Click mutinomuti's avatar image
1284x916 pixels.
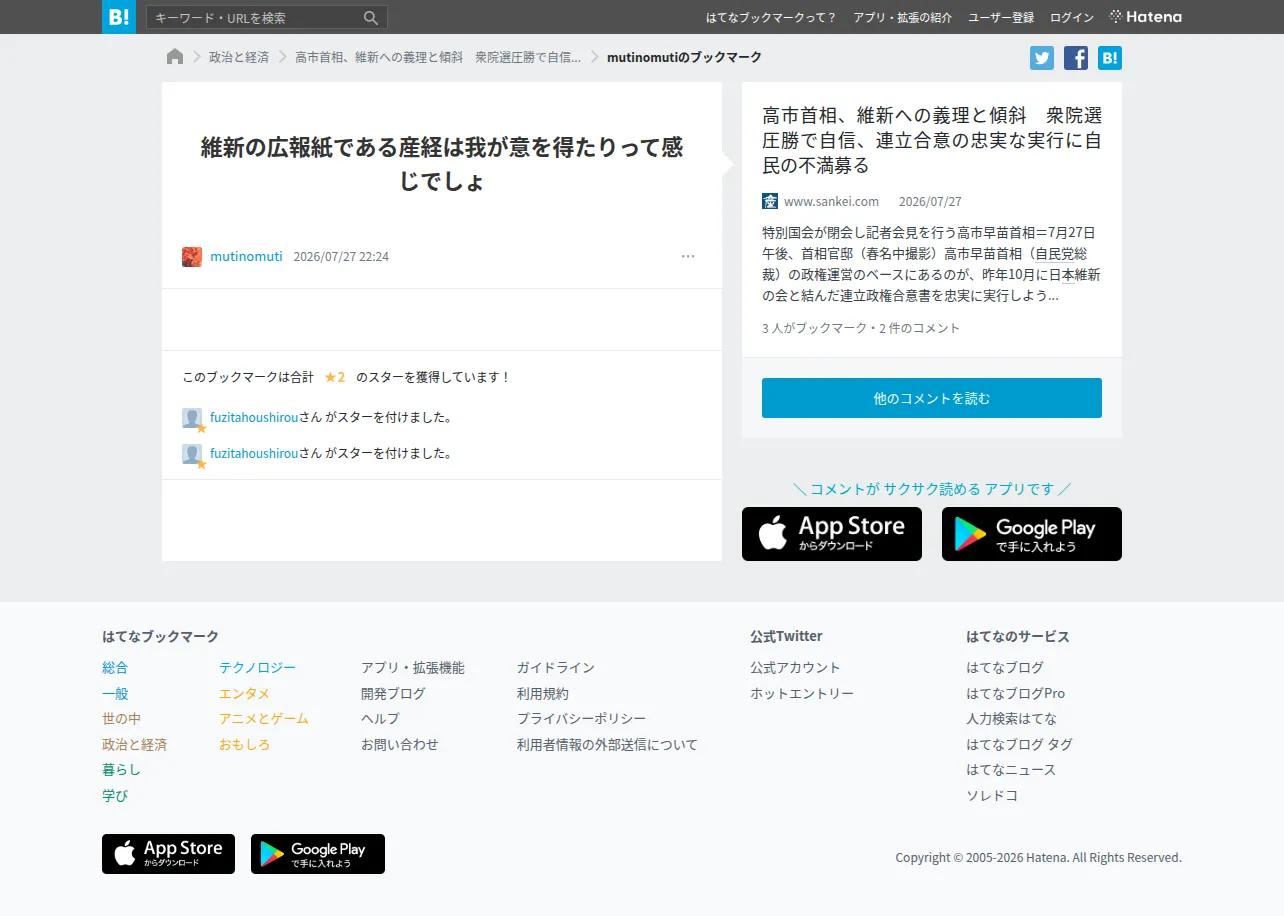(192, 257)
